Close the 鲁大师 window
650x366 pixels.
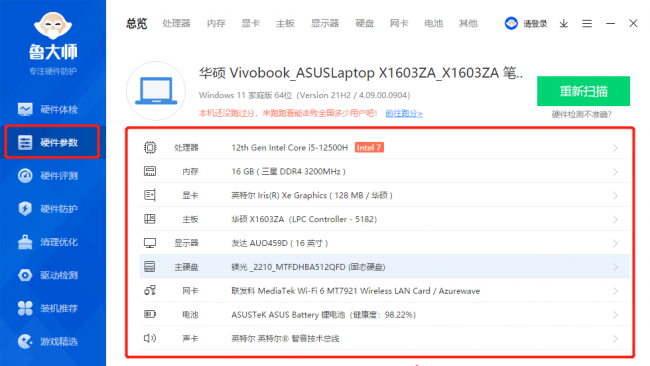tap(633, 23)
